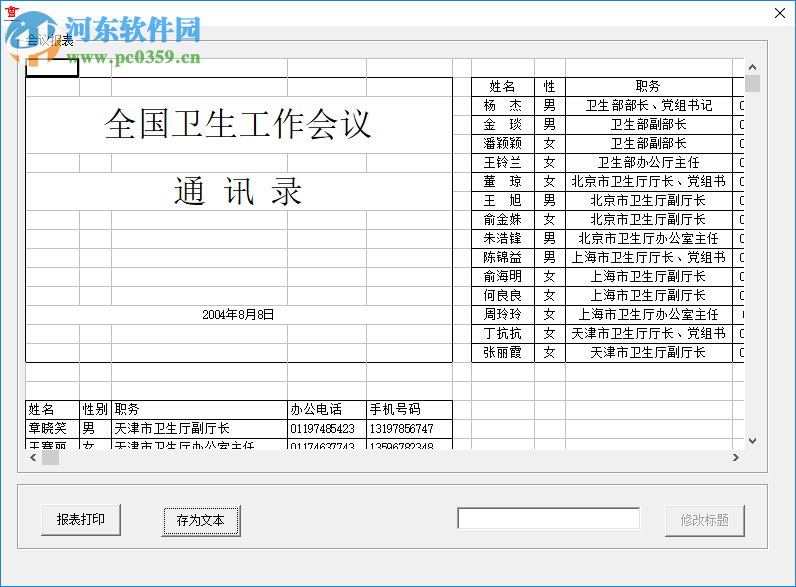Select the 性别 header in lower table

point(95,410)
